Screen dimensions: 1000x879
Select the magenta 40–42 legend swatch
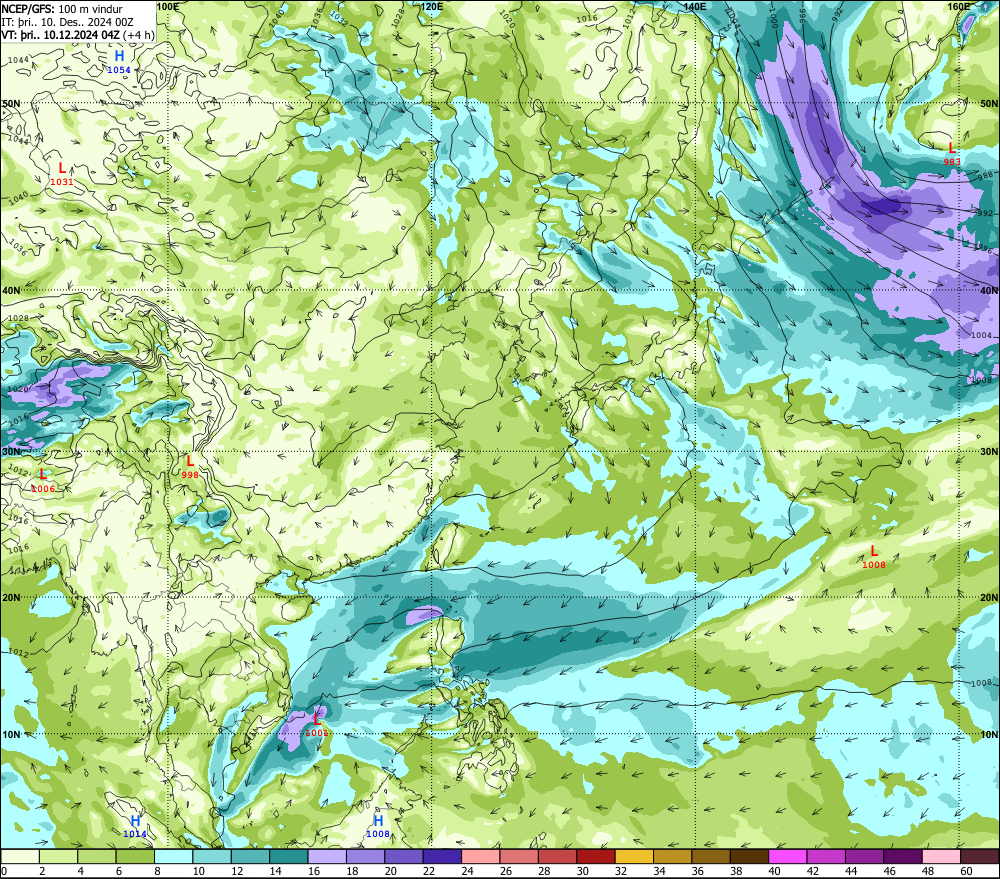point(788,856)
